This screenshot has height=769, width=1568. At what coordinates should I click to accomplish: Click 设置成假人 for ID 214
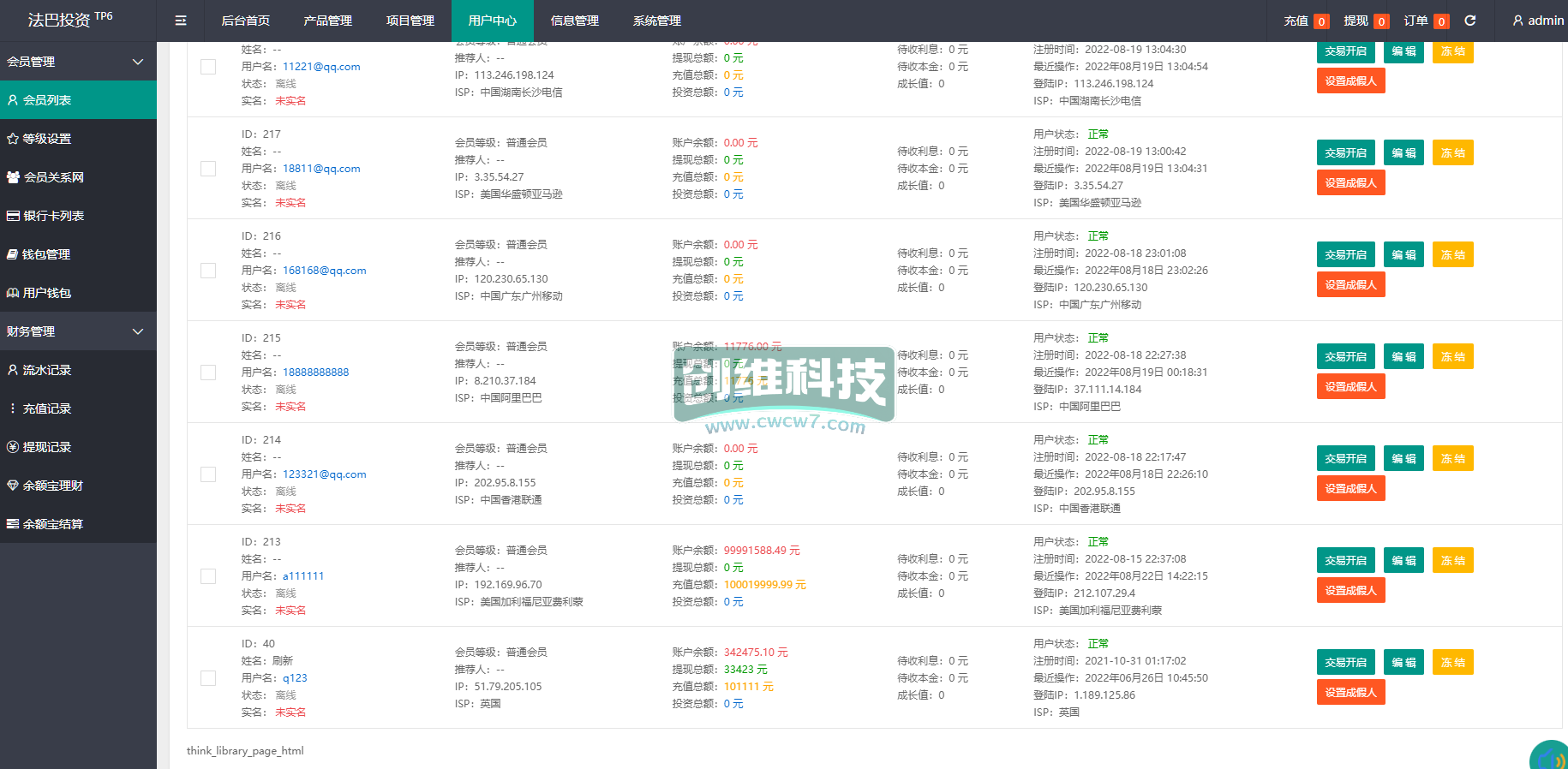pos(1350,489)
